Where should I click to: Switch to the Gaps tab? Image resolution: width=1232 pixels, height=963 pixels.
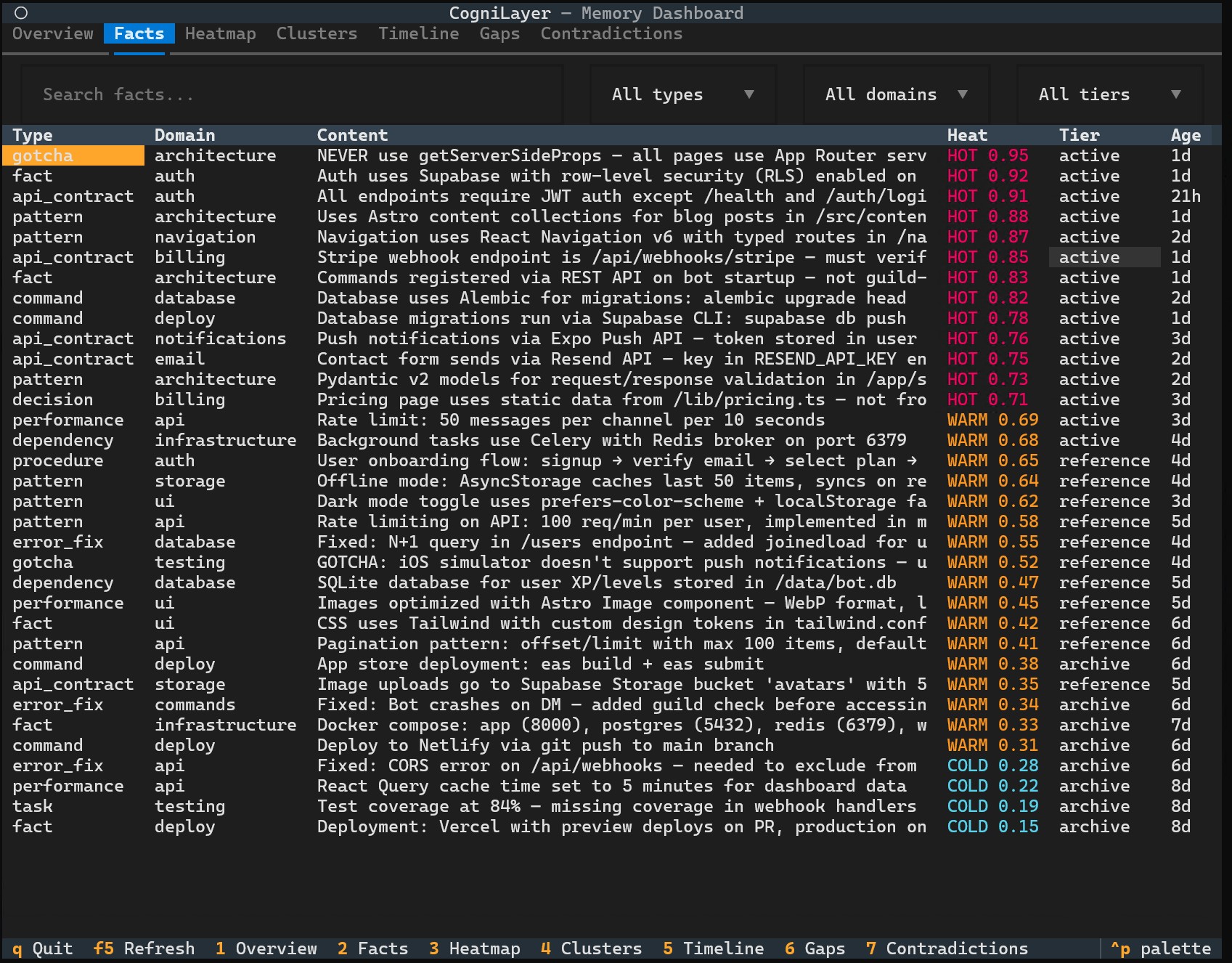500,33
